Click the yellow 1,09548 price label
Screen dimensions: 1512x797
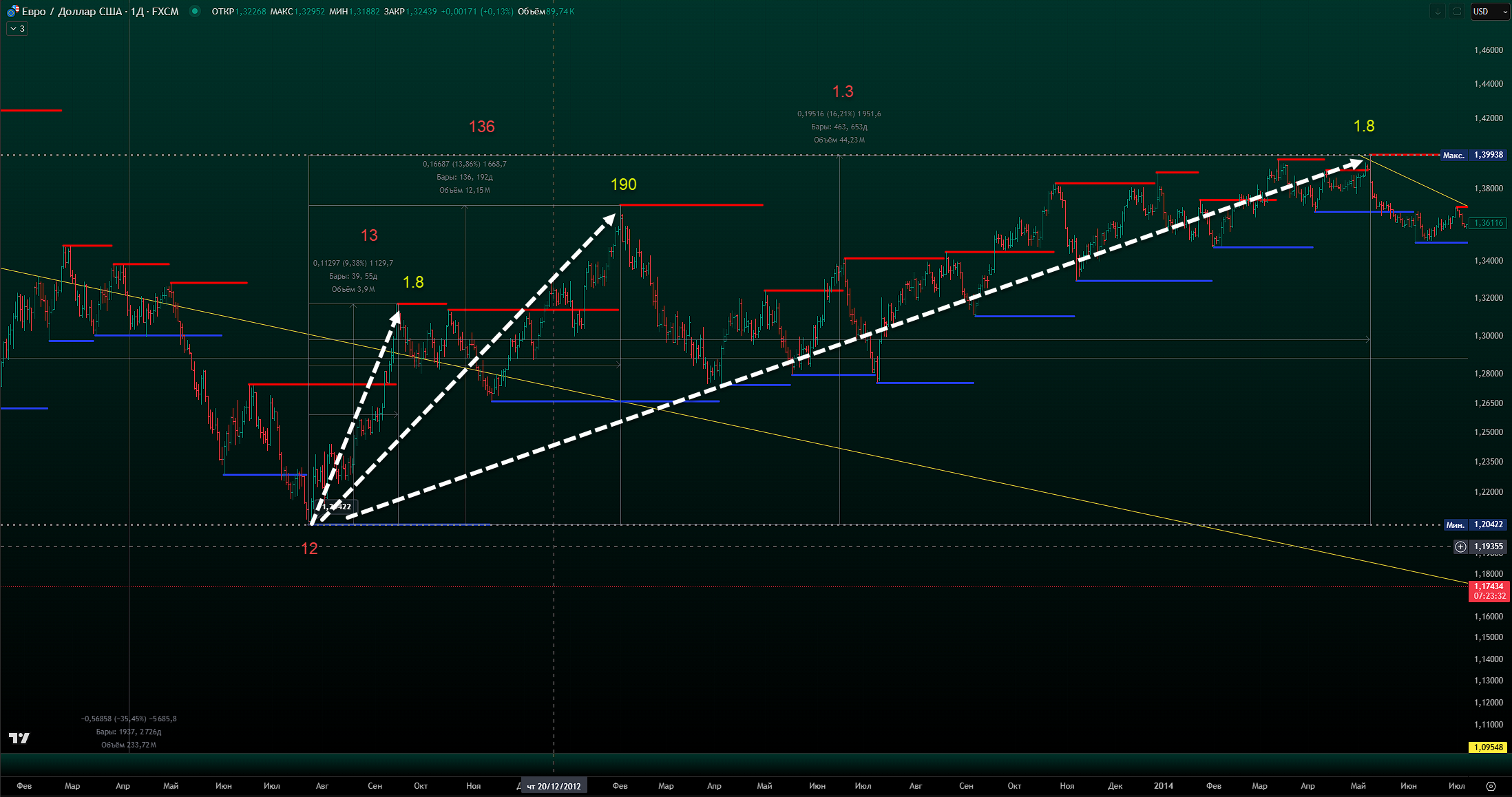pyautogui.click(x=1489, y=747)
